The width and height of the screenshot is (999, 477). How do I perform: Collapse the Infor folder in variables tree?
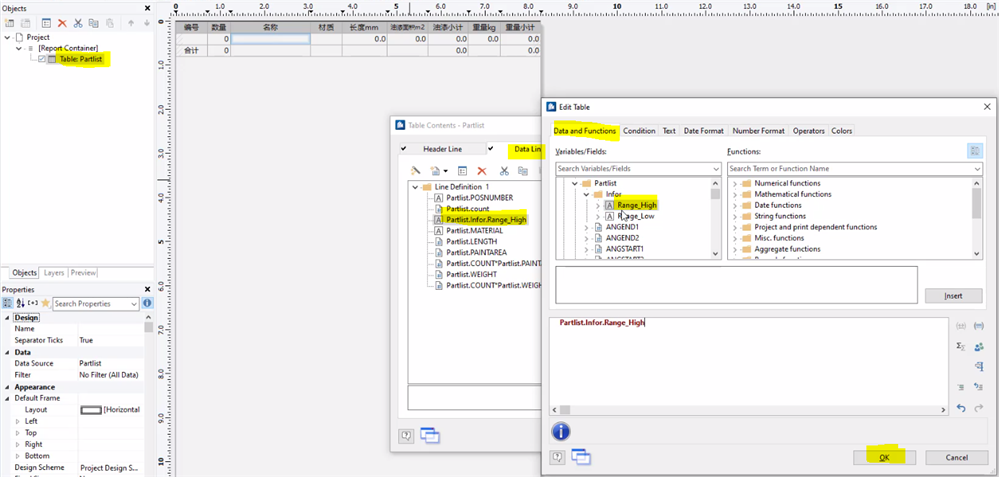click(585, 194)
